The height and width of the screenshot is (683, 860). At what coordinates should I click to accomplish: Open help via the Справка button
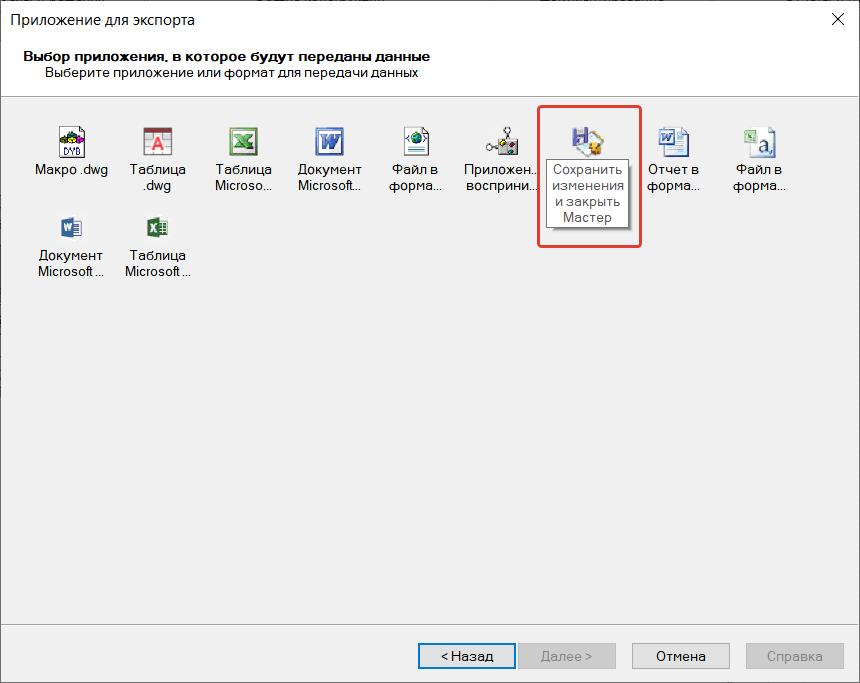794,656
